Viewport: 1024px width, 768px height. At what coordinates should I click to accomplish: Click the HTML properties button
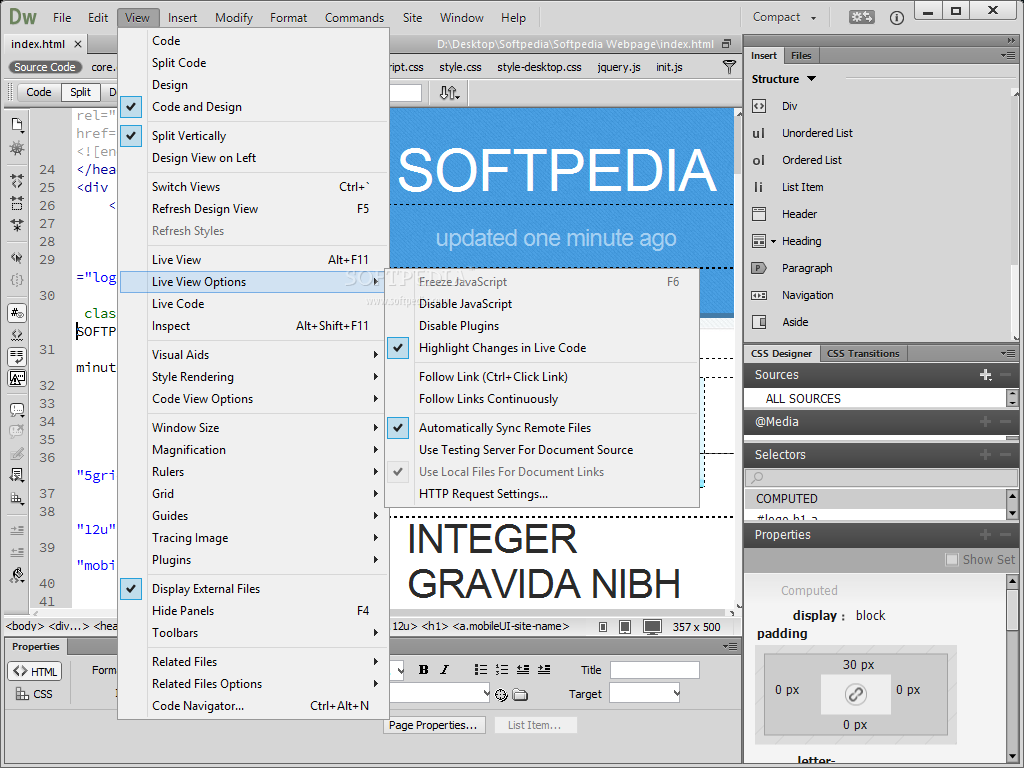pos(35,671)
